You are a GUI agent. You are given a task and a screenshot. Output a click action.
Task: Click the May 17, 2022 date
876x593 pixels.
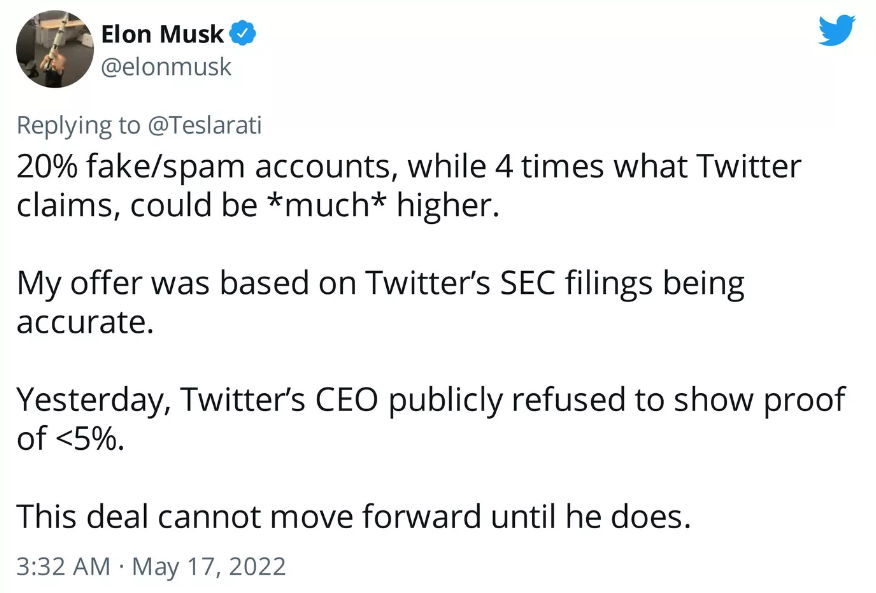(x=208, y=567)
